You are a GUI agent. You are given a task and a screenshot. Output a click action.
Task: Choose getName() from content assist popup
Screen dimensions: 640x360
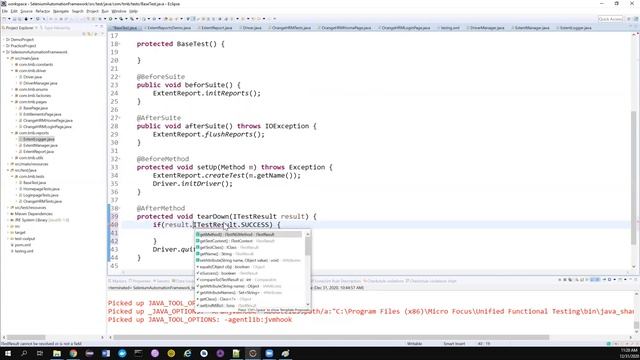(249, 254)
